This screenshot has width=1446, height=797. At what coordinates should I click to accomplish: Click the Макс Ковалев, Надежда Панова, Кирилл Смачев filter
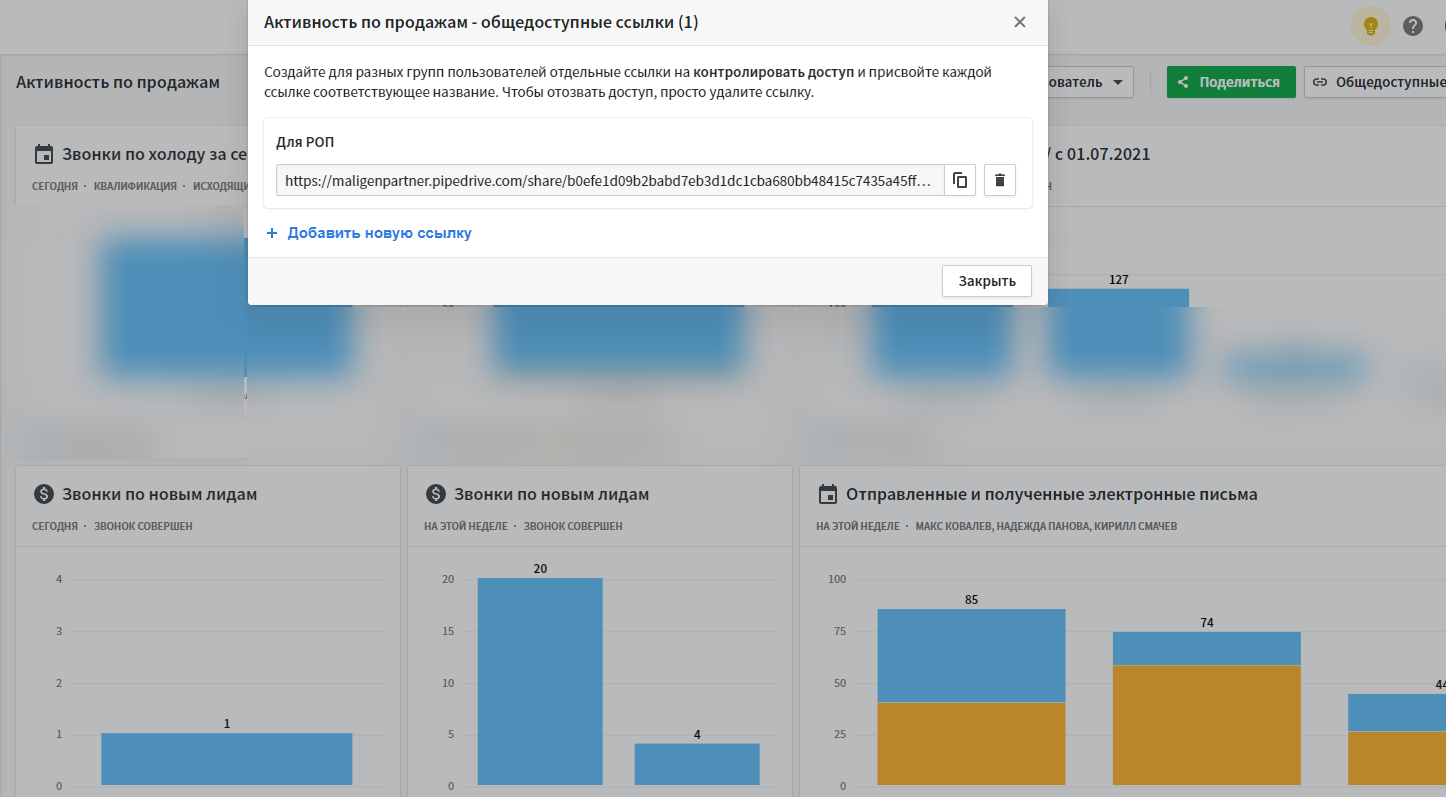[x=1046, y=526]
